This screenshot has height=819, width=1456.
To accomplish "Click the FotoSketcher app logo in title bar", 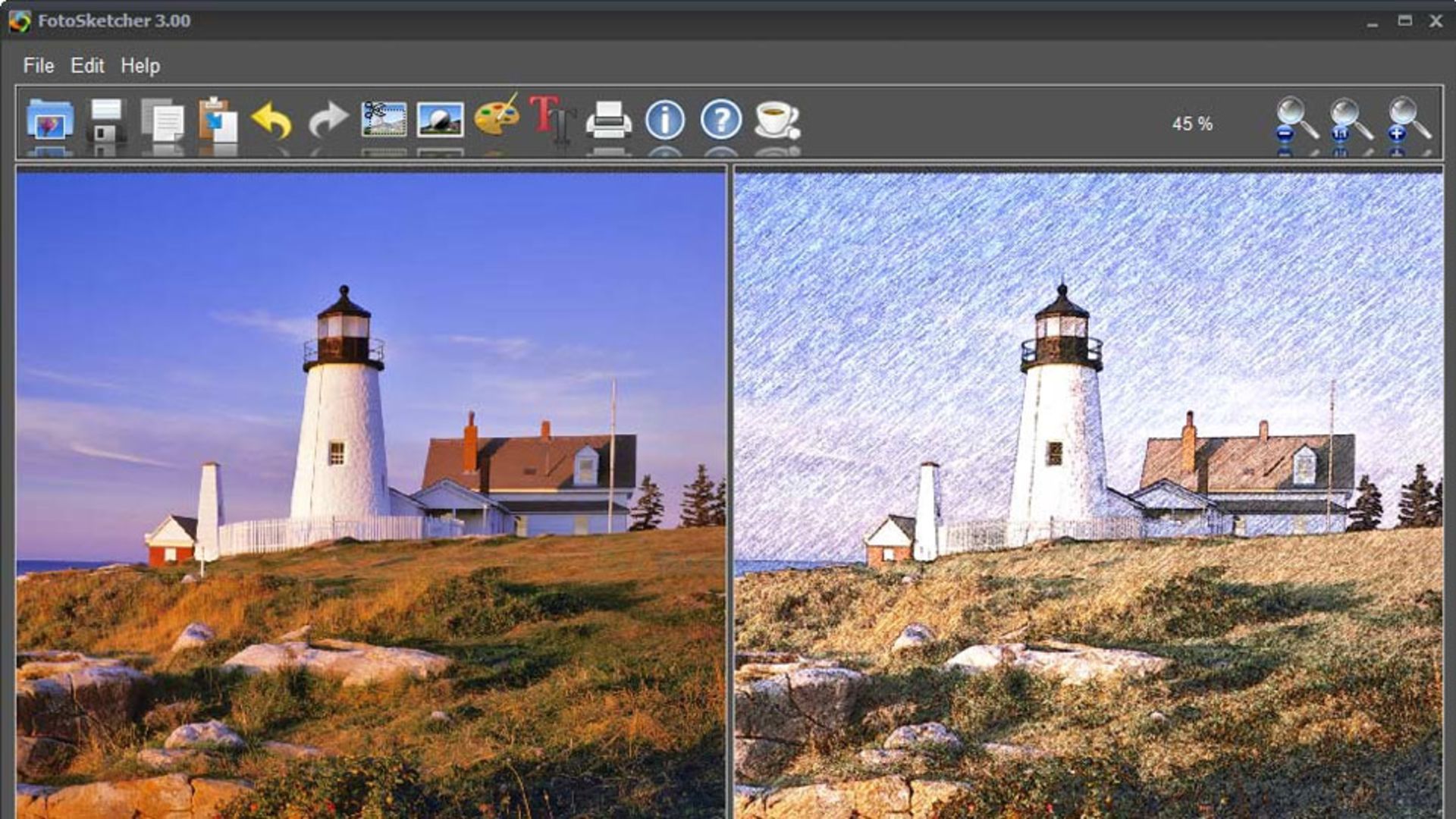I will coord(20,20).
